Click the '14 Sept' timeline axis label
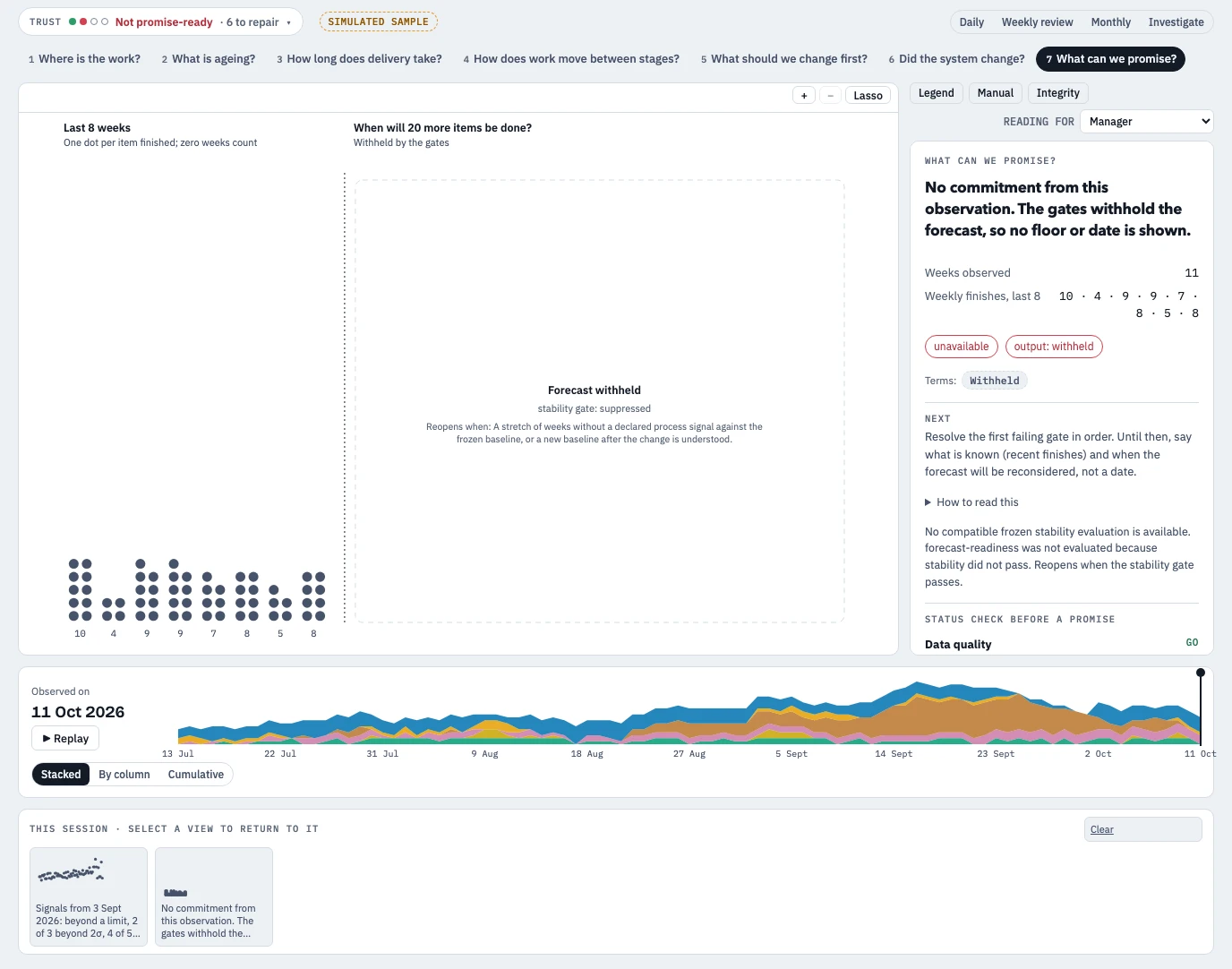The width and height of the screenshot is (1232, 969). [894, 754]
